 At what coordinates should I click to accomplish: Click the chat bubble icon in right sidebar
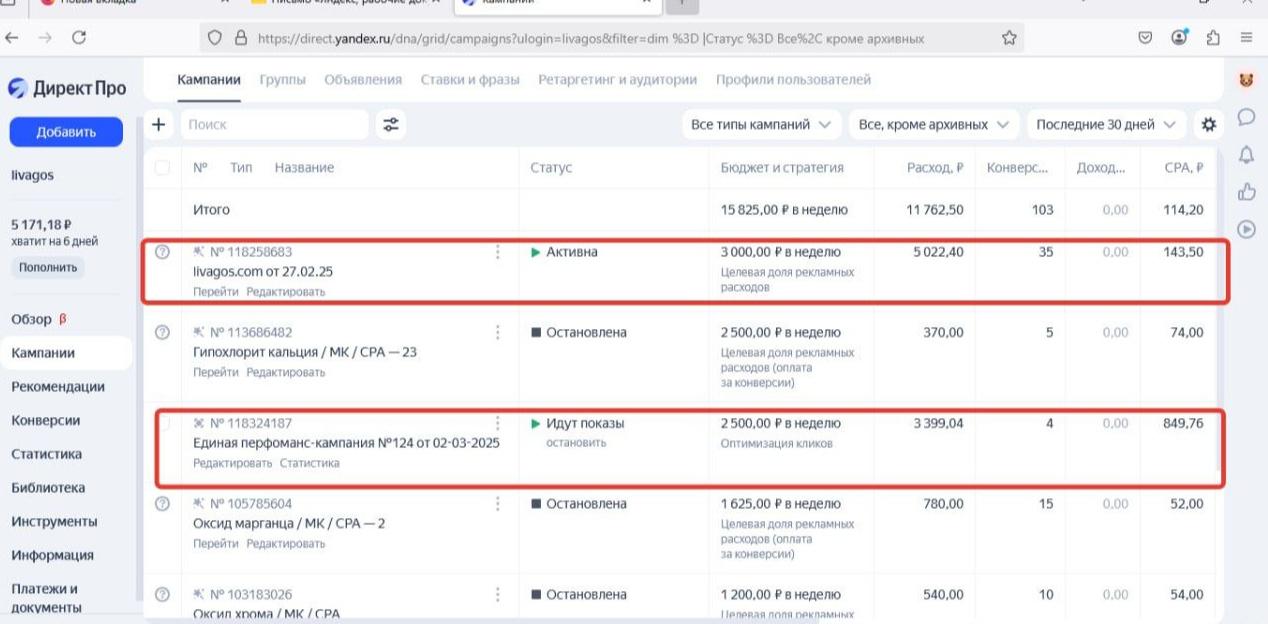pos(1246,117)
